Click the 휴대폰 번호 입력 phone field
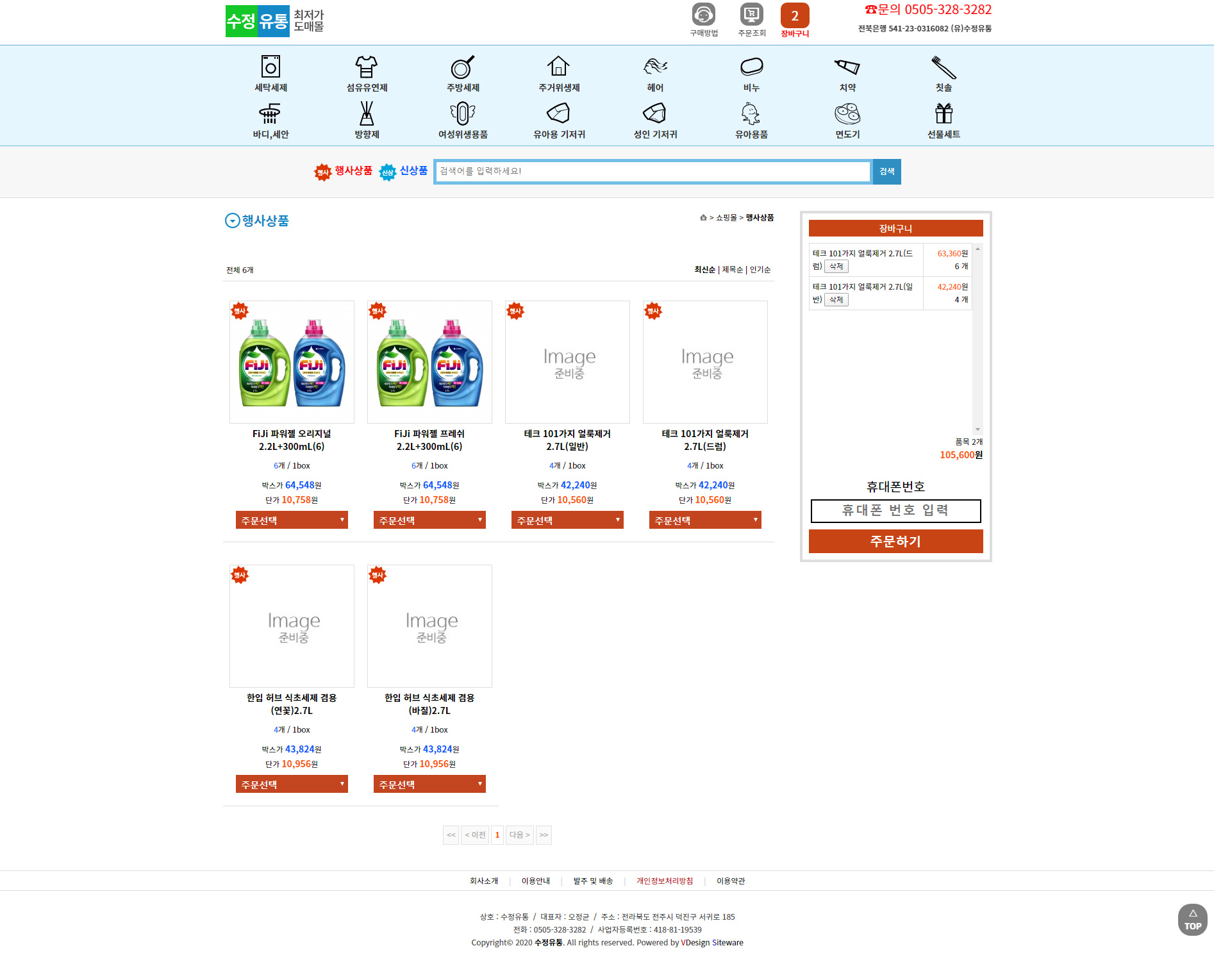Screen dimensions: 1214x980 (x=895, y=511)
